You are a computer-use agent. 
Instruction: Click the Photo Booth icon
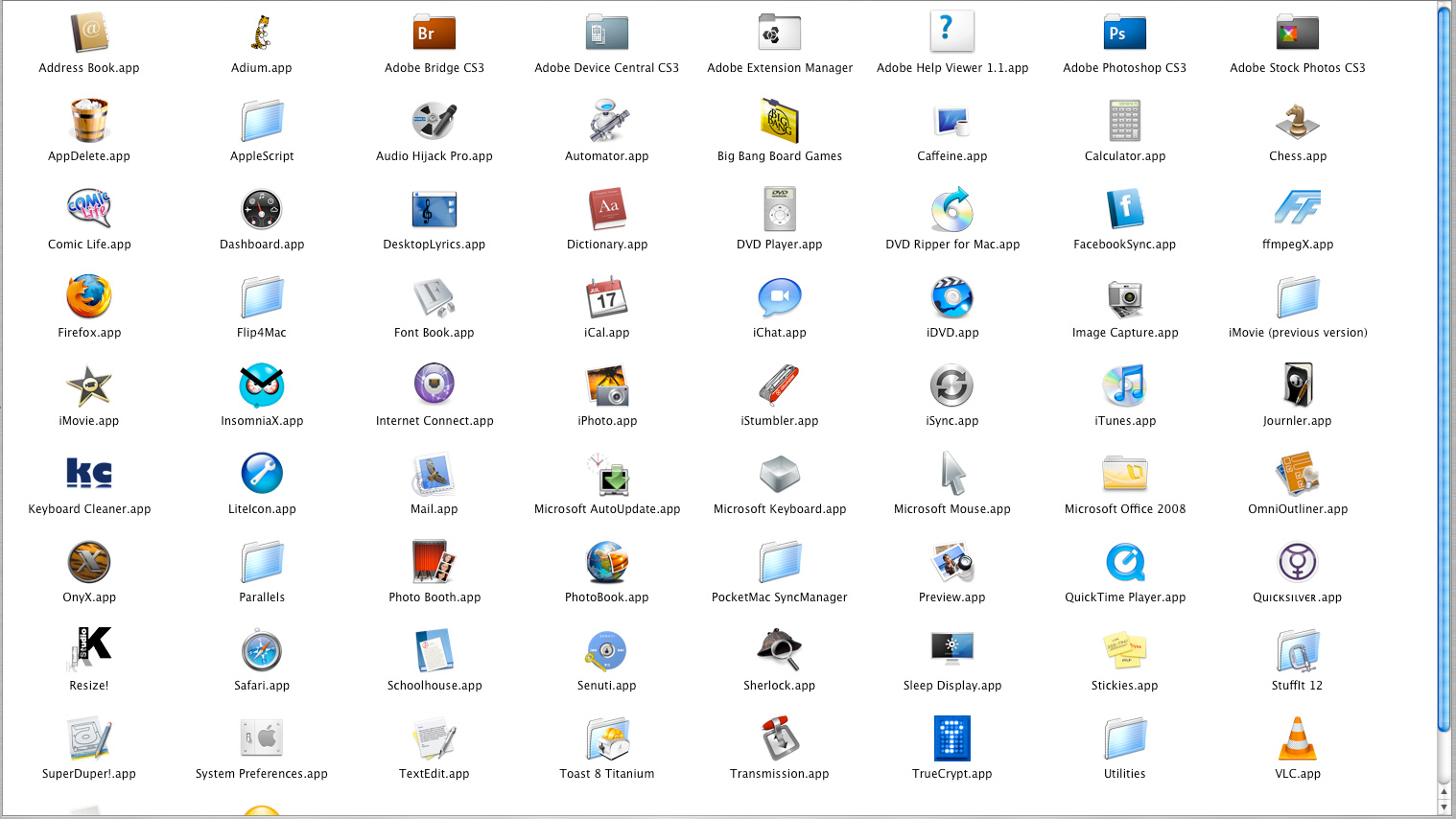coord(434,562)
